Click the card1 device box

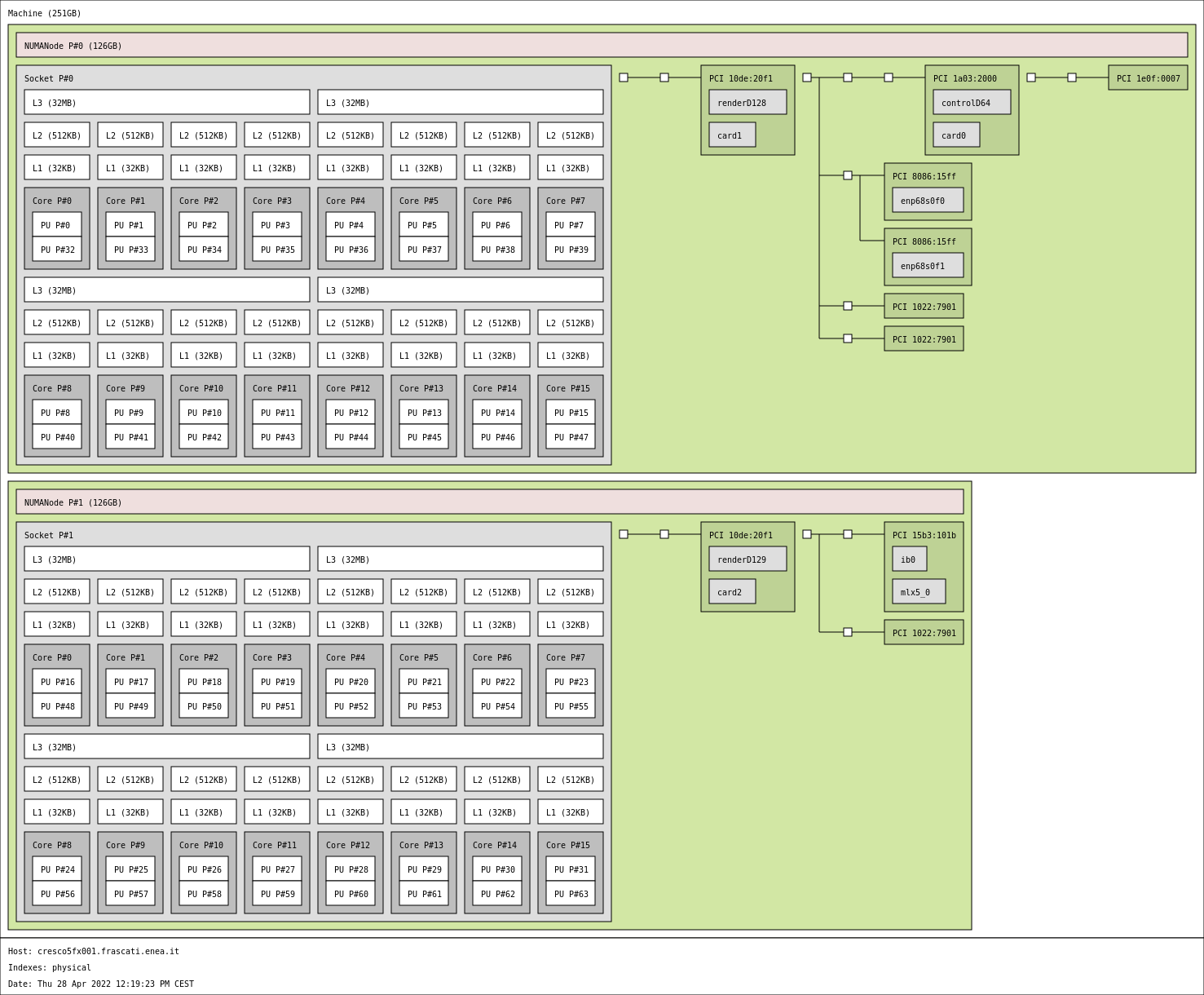coord(732,135)
